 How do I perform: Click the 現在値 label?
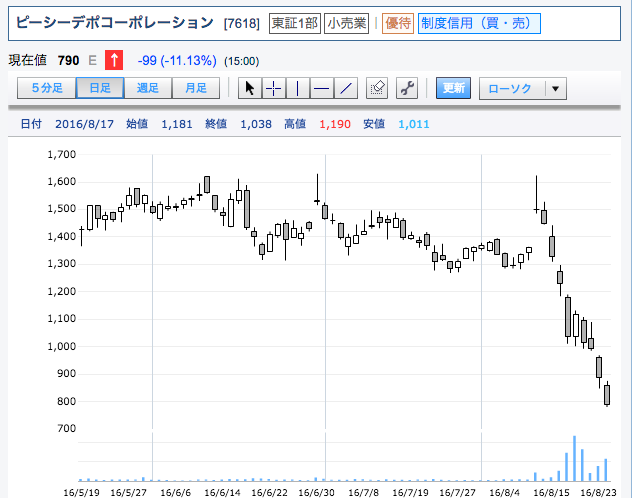pyautogui.click(x=27, y=60)
